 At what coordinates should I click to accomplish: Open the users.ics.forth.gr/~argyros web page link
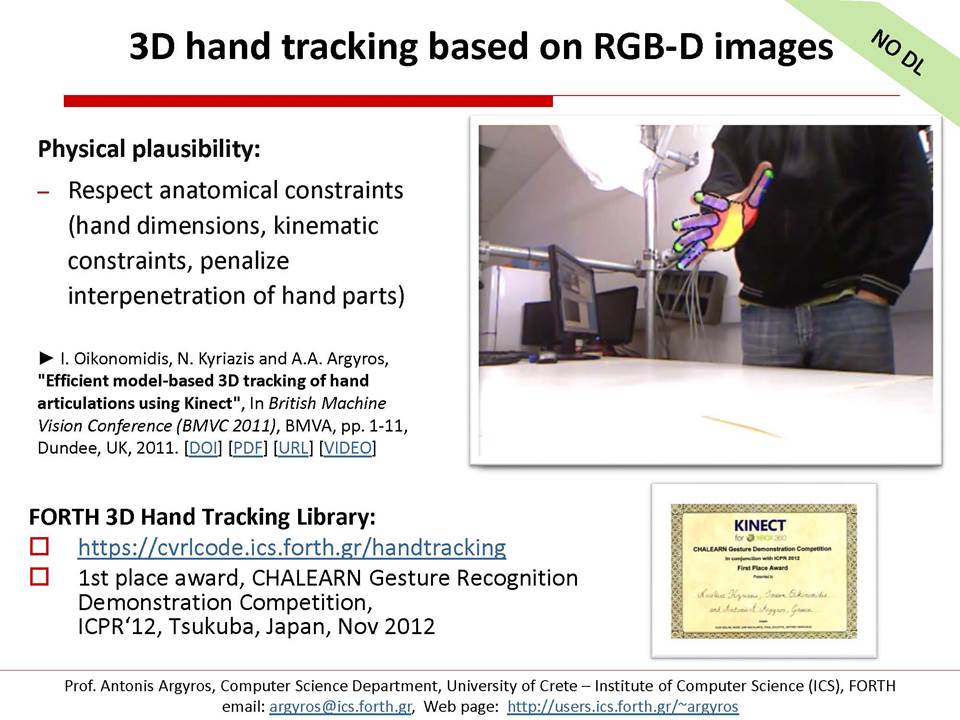[x=623, y=707]
